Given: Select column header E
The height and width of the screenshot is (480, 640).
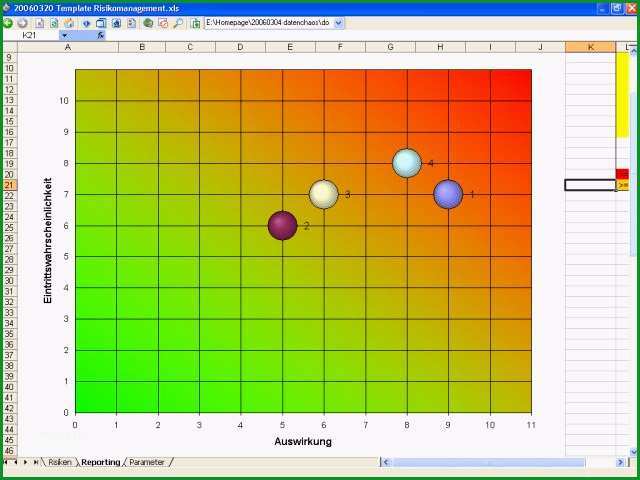Looking at the screenshot, I should (x=290, y=47).
